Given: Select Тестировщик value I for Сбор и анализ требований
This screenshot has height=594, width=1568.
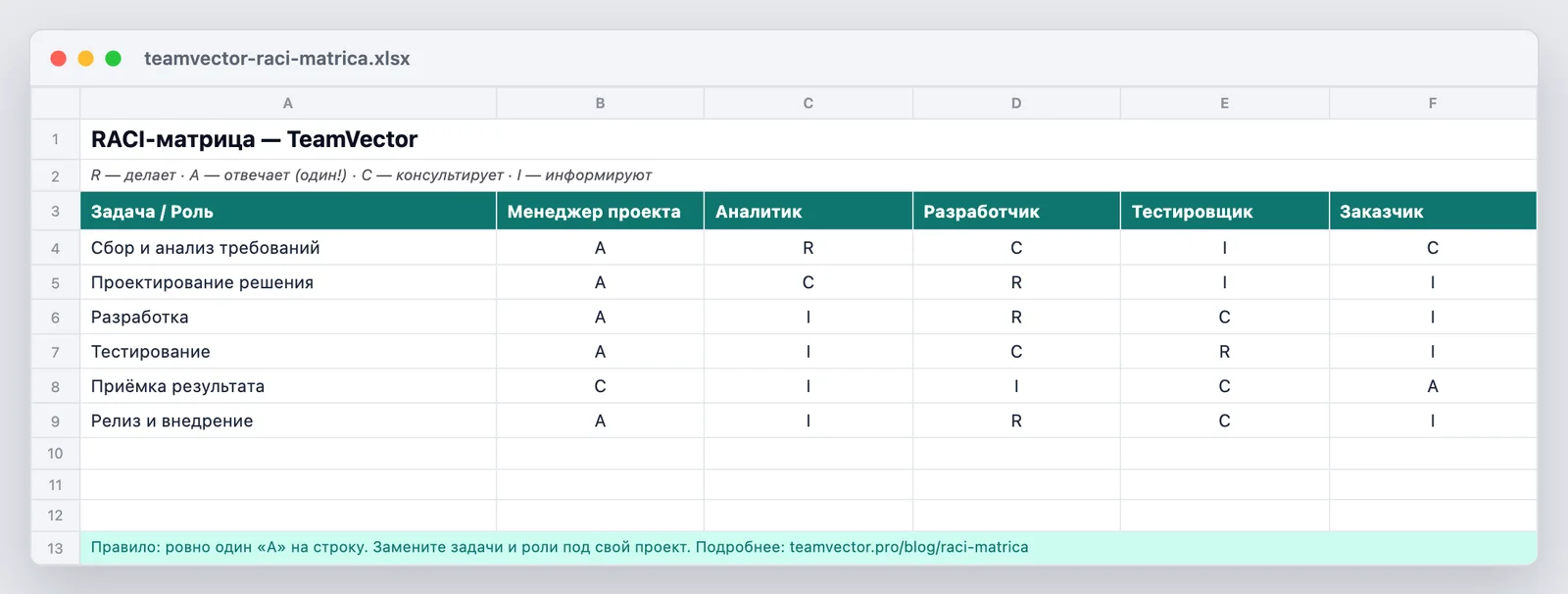Looking at the screenshot, I should 1225,248.
